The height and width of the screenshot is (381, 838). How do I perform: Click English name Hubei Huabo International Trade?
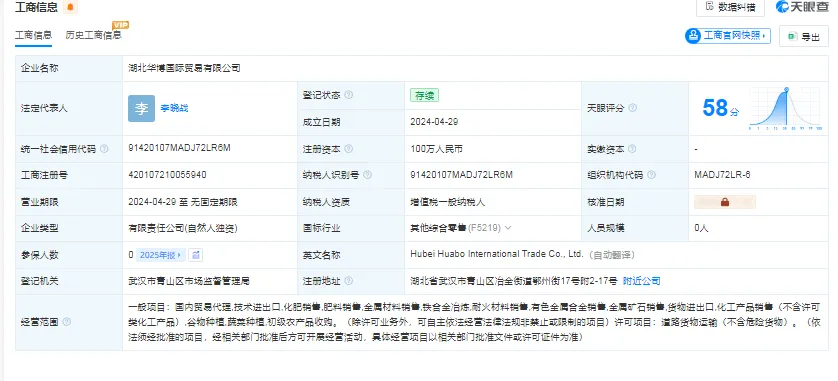(496, 254)
